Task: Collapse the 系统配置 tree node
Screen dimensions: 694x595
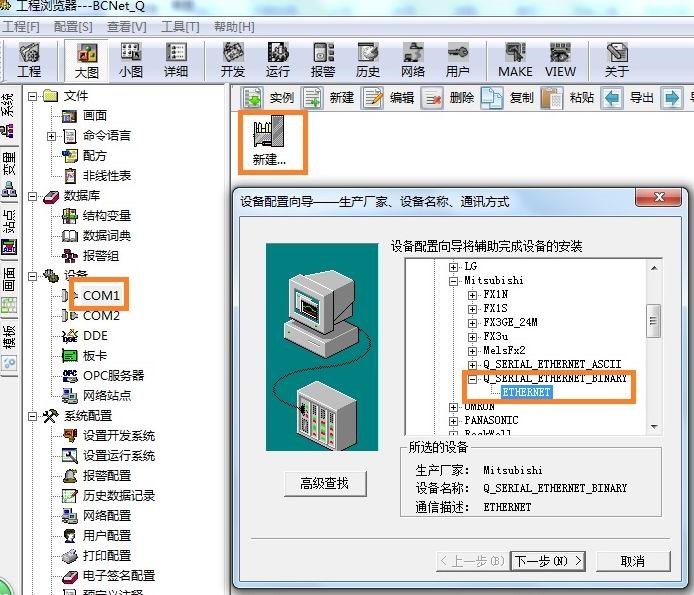Action: (x=32, y=416)
